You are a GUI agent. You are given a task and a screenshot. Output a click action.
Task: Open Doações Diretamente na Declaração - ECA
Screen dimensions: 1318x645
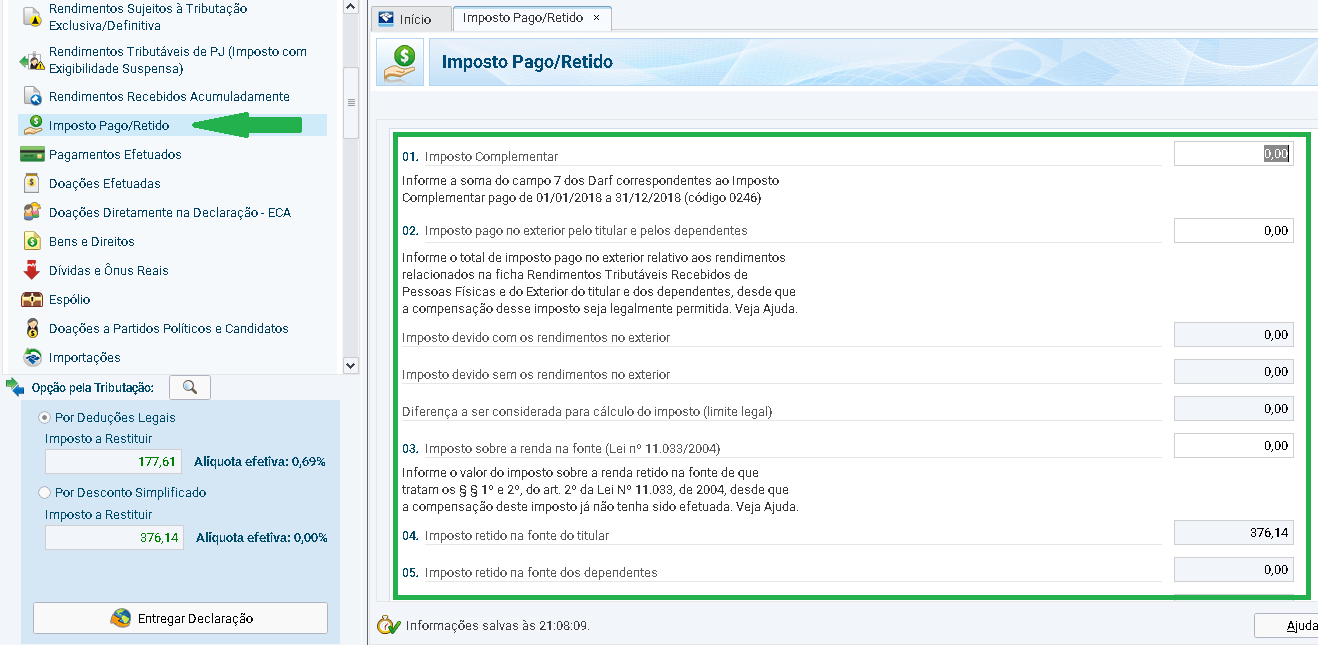pyautogui.click(x=170, y=213)
